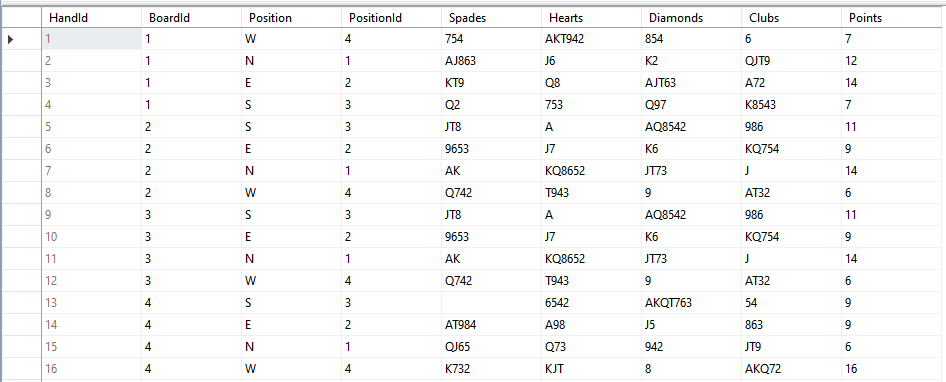Select the Clubs cell K8543
This screenshot has width=946, height=382.
point(791,105)
